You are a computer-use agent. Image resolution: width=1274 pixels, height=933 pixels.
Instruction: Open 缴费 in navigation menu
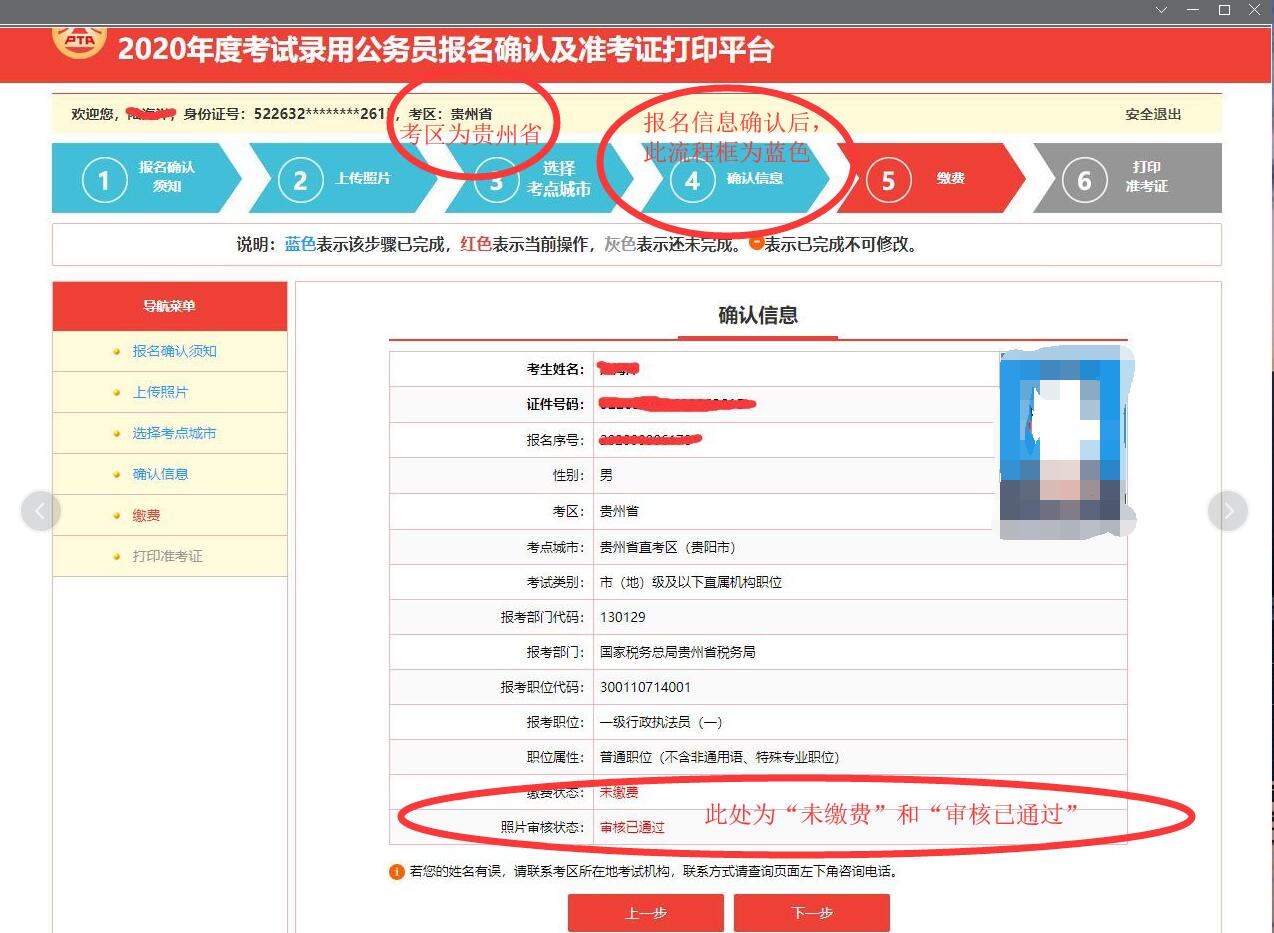click(x=146, y=515)
